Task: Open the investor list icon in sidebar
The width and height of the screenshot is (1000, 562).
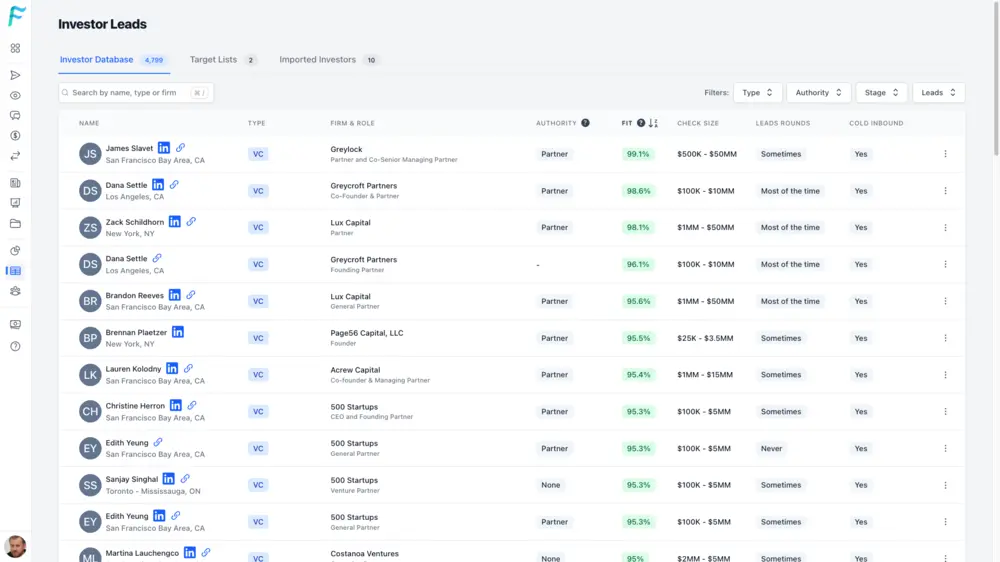Action: (15, 271)
